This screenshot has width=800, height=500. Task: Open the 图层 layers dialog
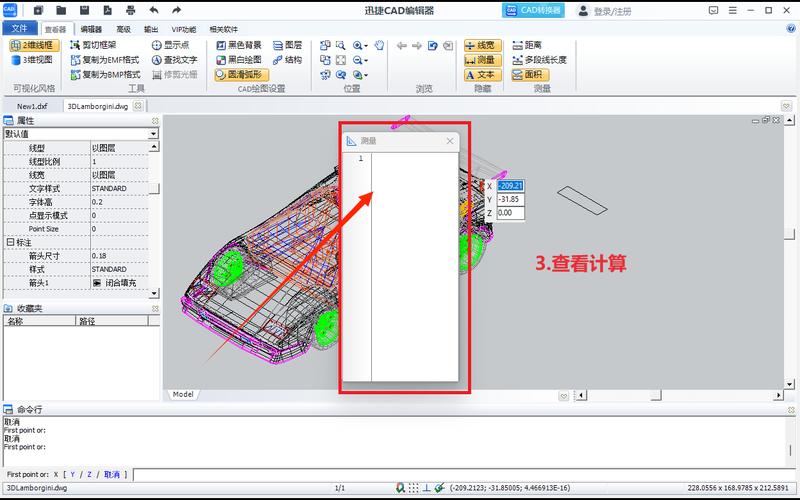tap(287, 45)
